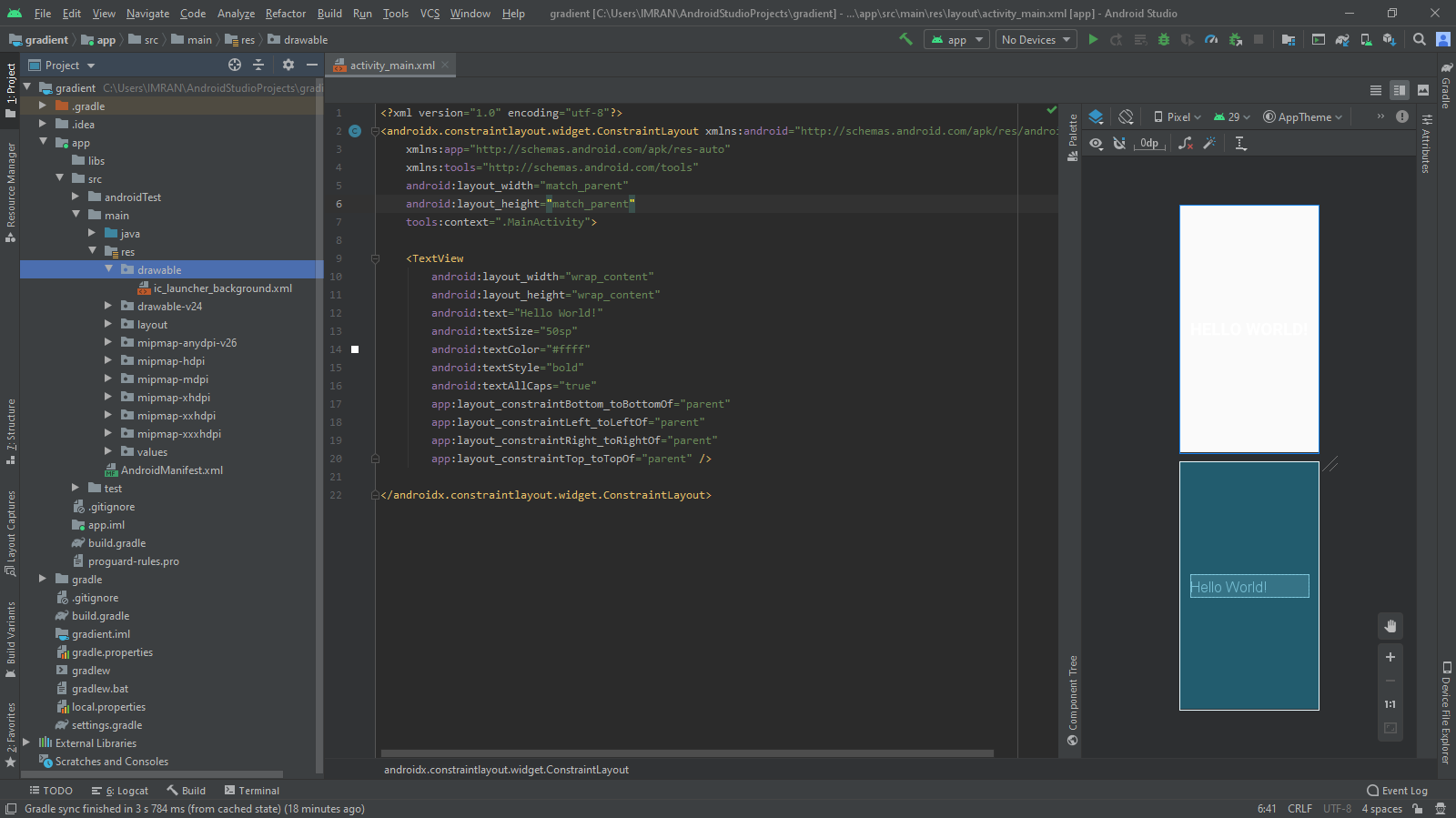Collapse all in Project panel icon
This screenshot has width=1456, height=818.
pyautogui.click(x=258, y=65)
